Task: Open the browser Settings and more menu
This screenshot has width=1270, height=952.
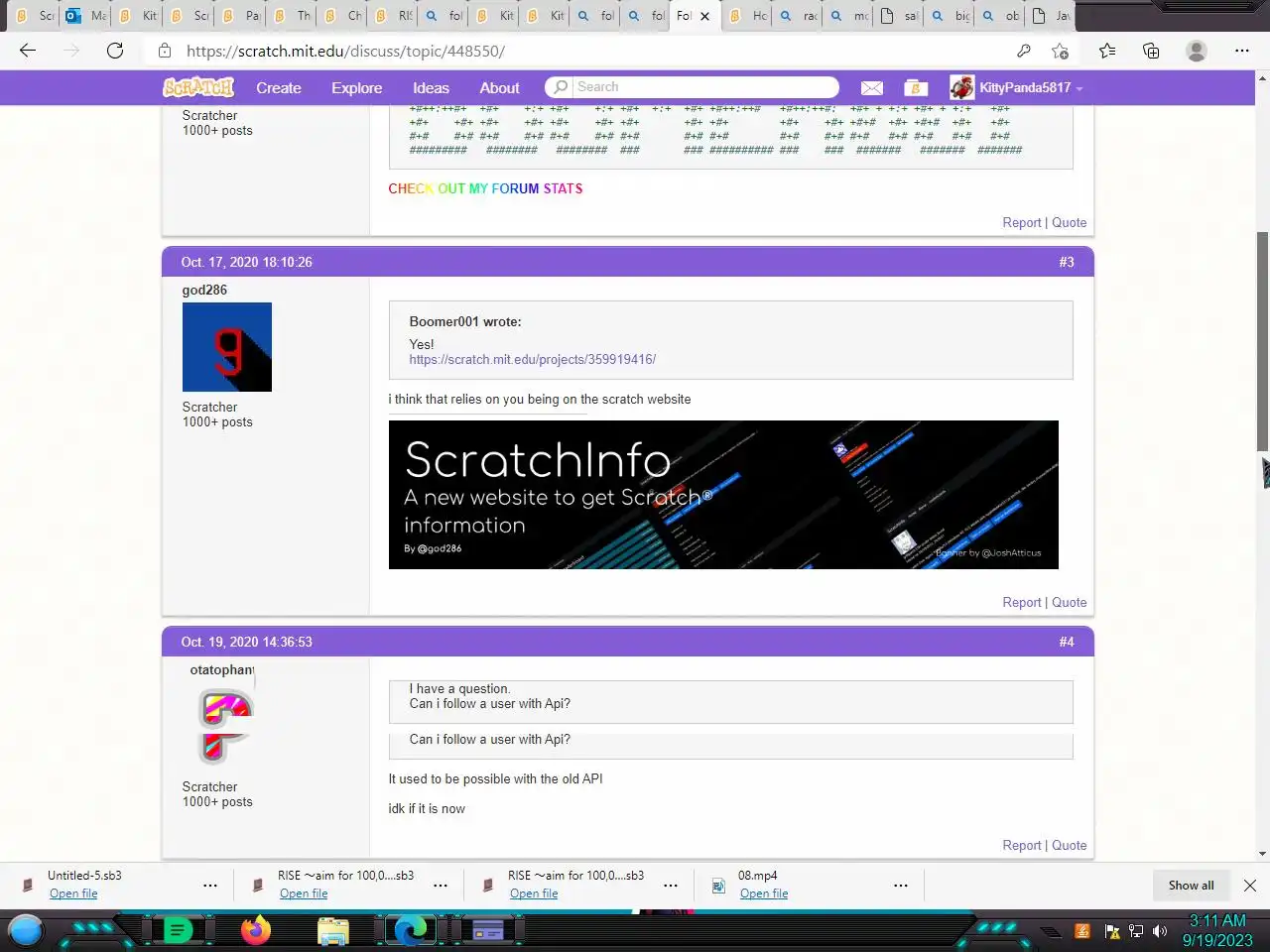Action: [x=1242, y=51]
